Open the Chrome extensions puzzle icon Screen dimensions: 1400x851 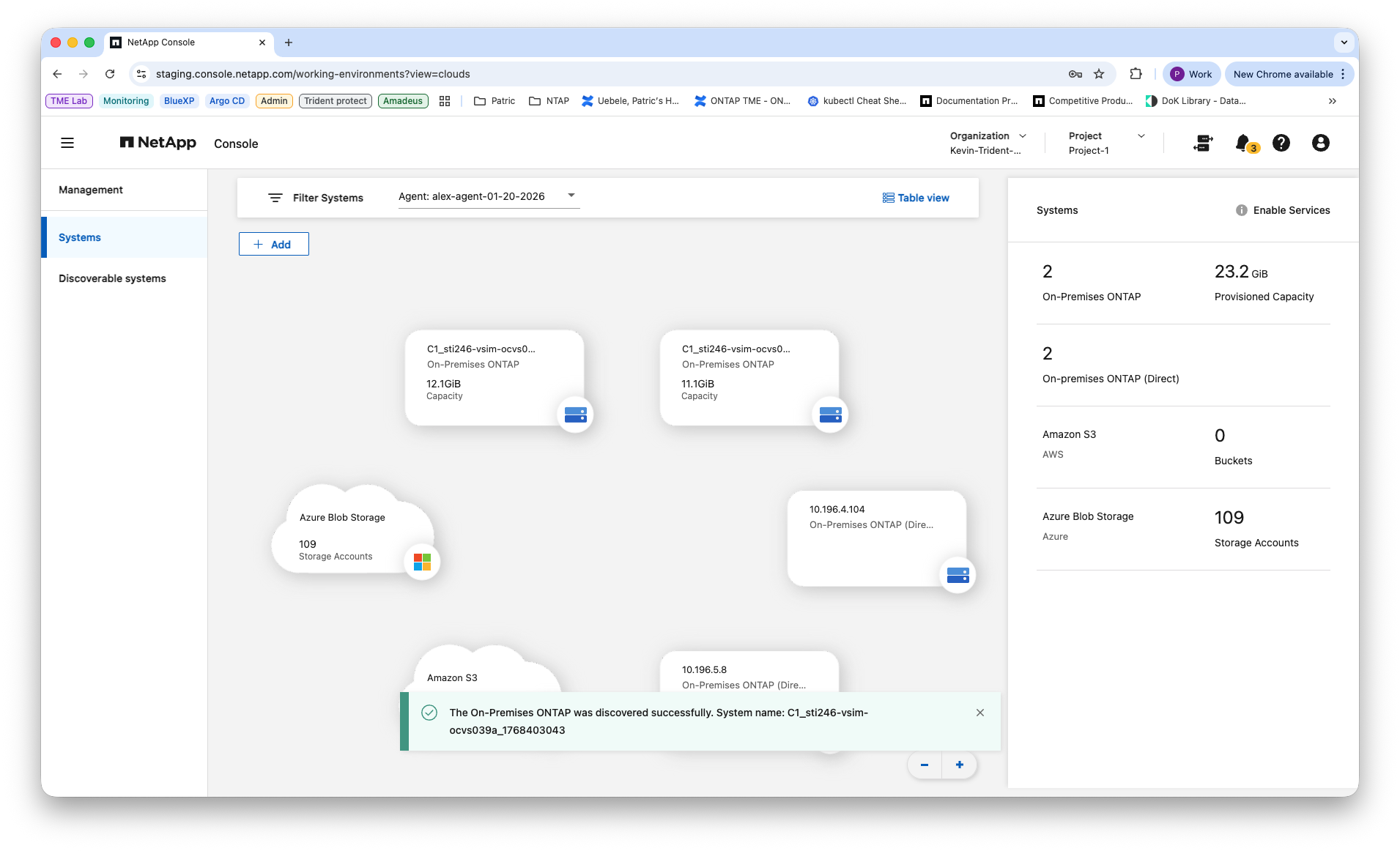1136,74
